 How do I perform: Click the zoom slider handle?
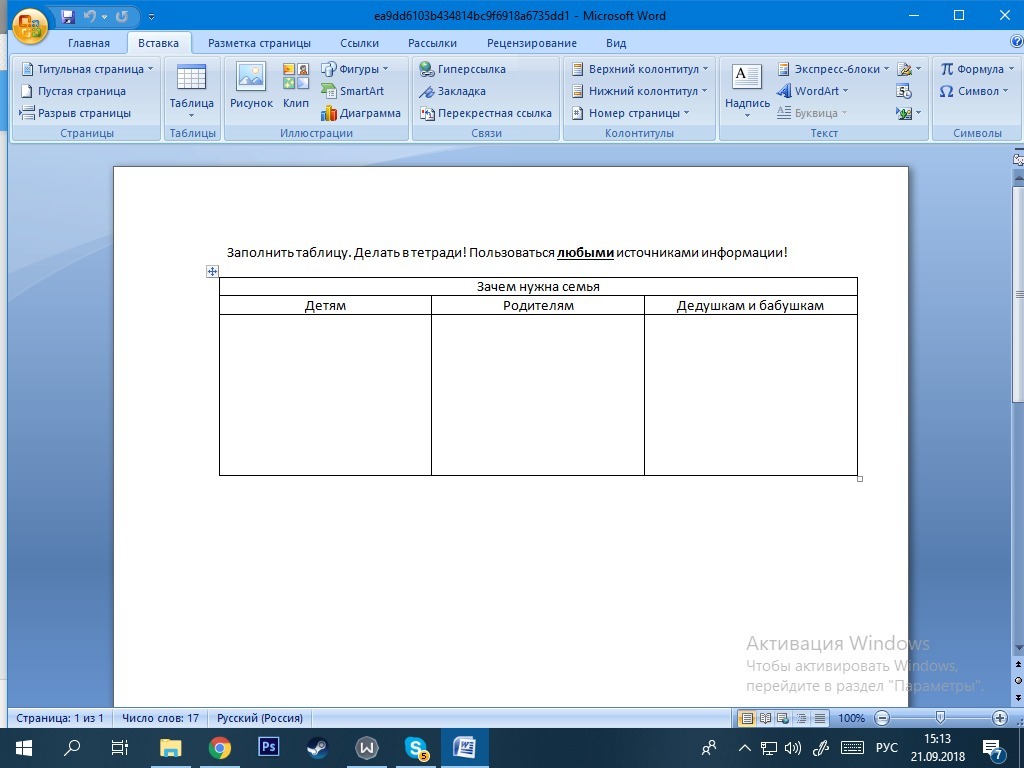(940, 718)
